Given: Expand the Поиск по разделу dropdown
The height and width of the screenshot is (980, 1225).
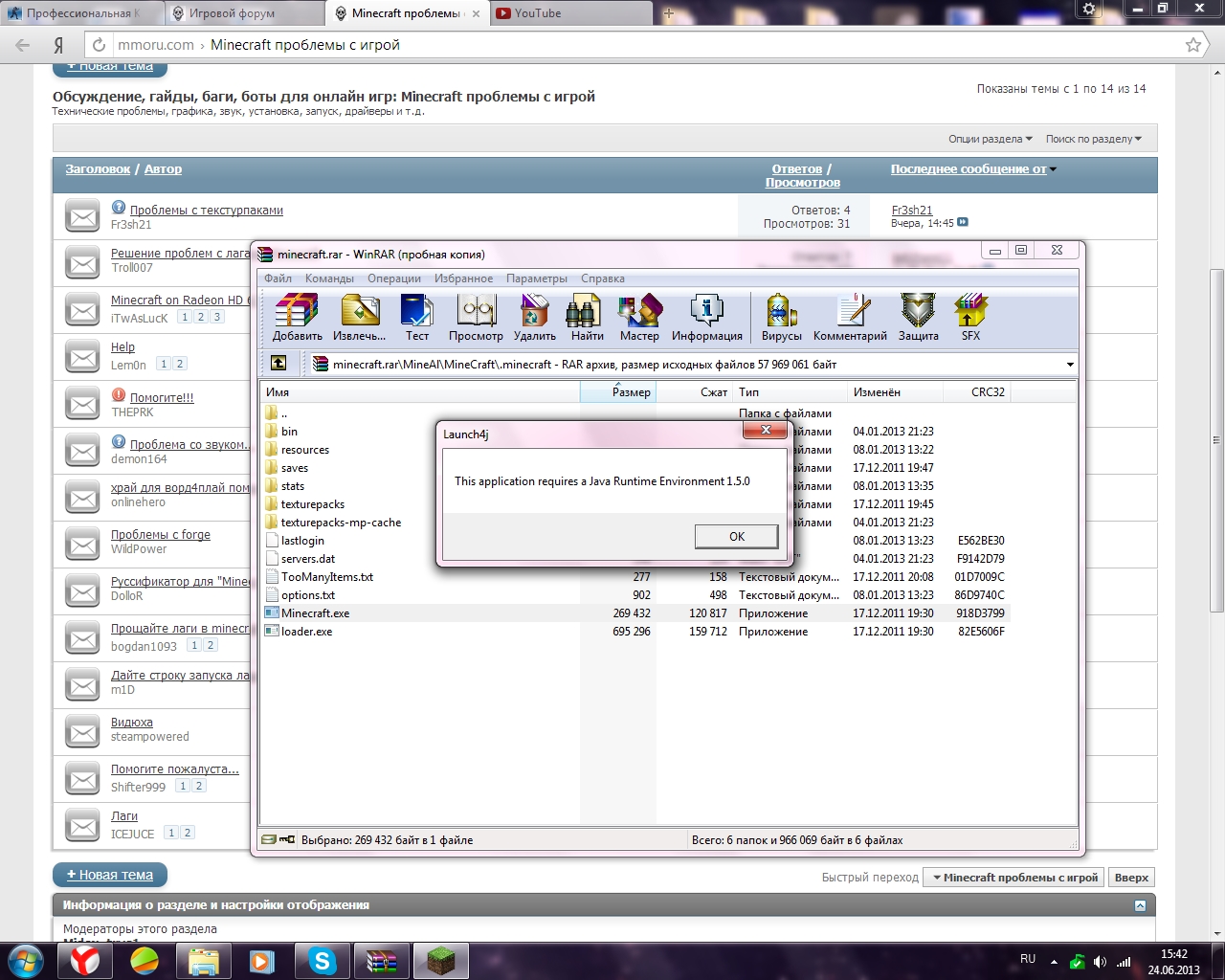Looking at the screenshot, I should (1094, 139).
